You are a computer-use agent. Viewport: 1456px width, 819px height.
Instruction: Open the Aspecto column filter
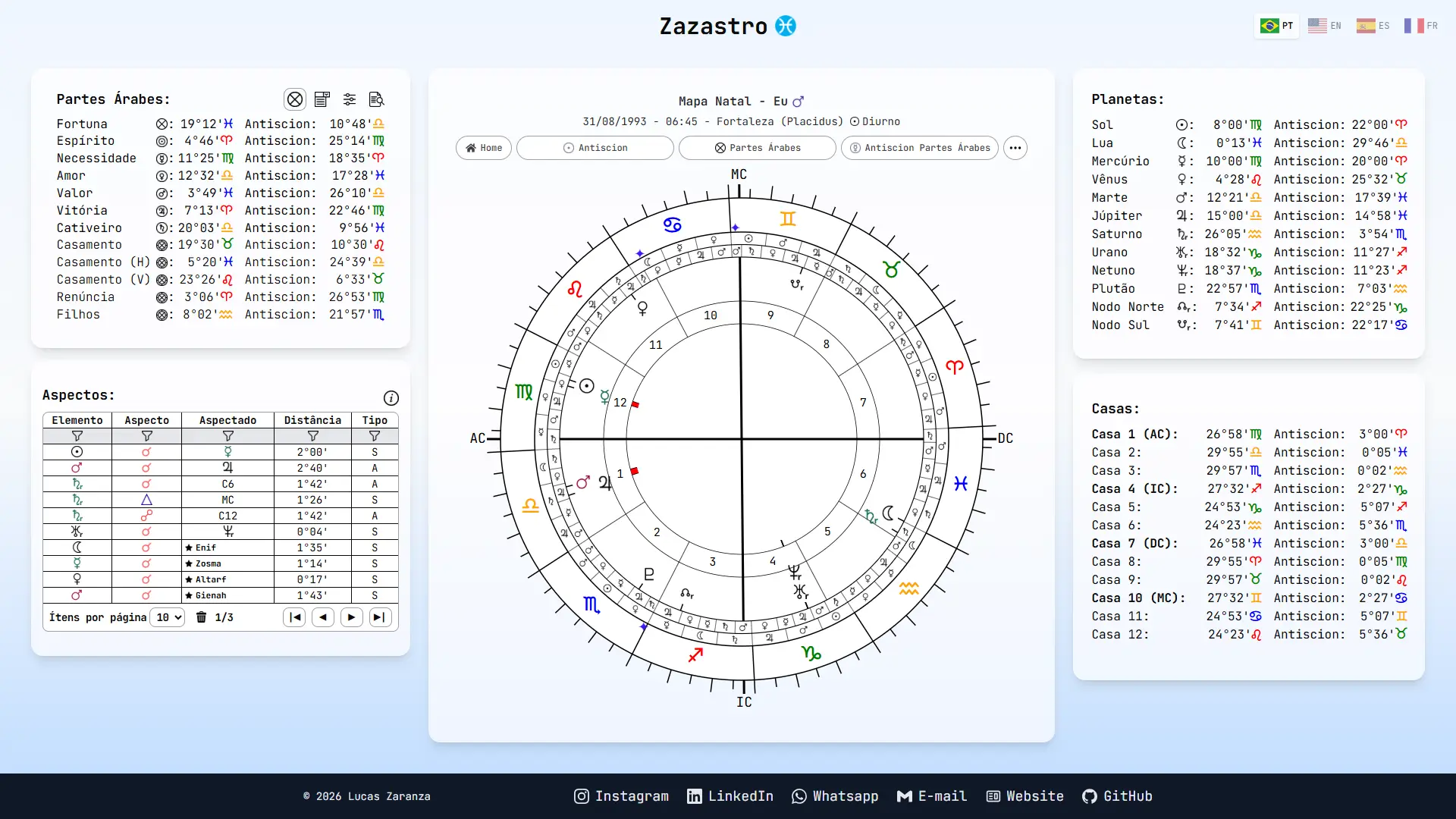[147, 436]
